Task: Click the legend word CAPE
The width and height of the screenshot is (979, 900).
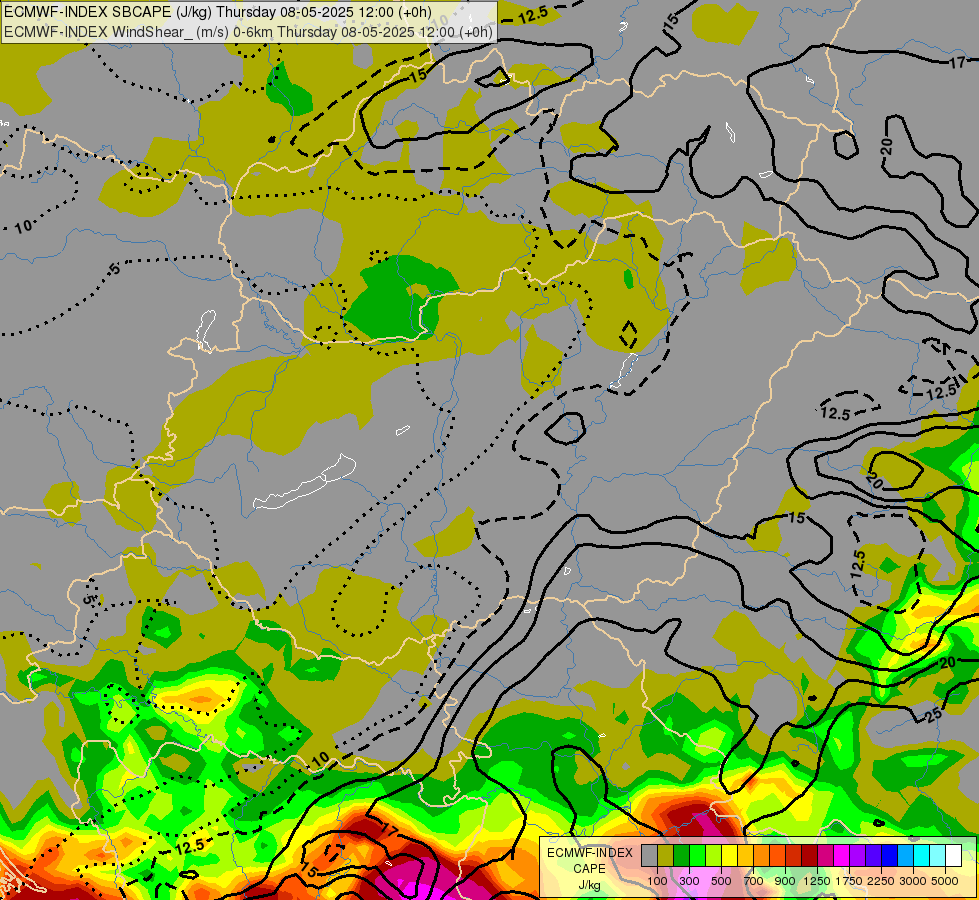Action: [x=589, y=869]
